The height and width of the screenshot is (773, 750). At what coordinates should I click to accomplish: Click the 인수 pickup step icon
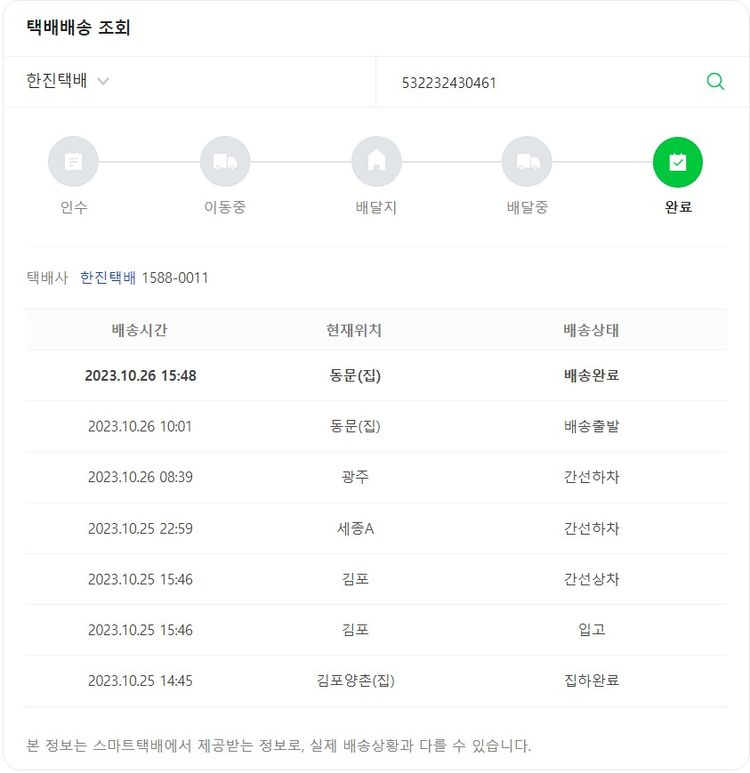[x=73, y=162]
